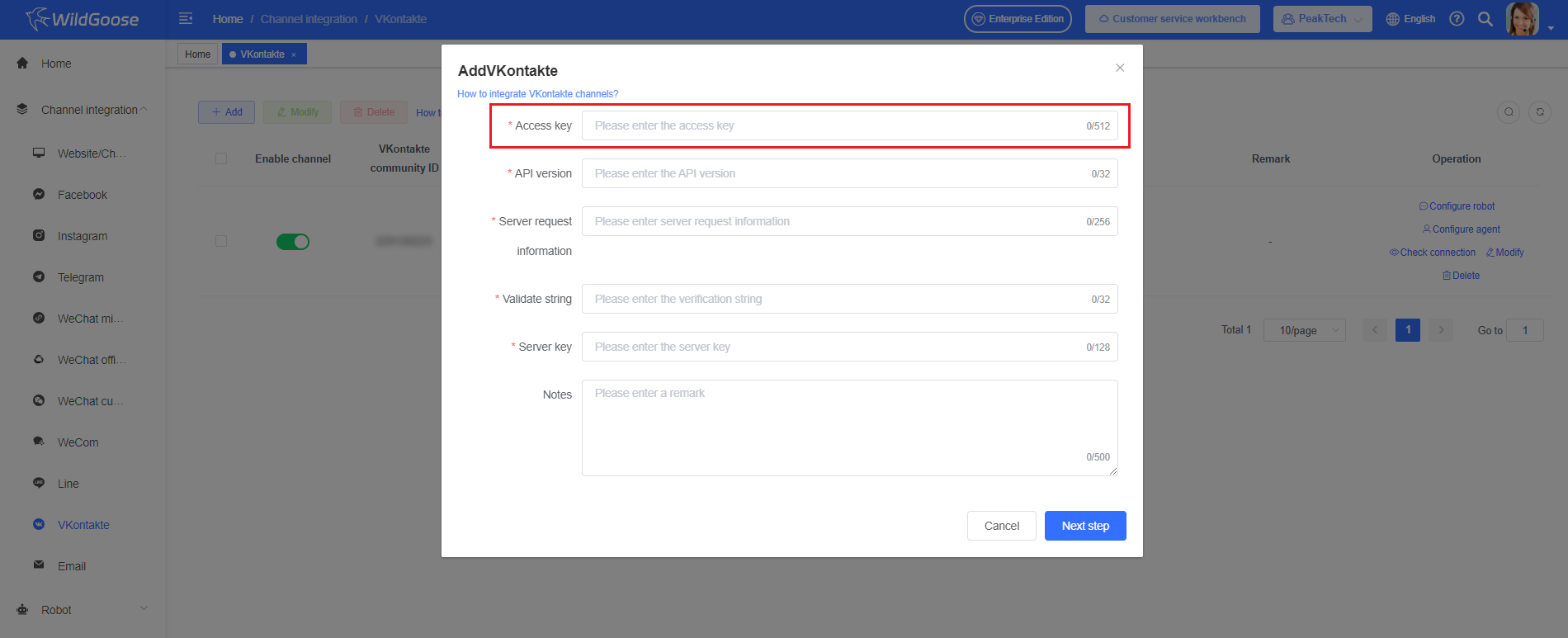Click the Next step button
The image size is (1568, 638).
tap(1085, 526)
